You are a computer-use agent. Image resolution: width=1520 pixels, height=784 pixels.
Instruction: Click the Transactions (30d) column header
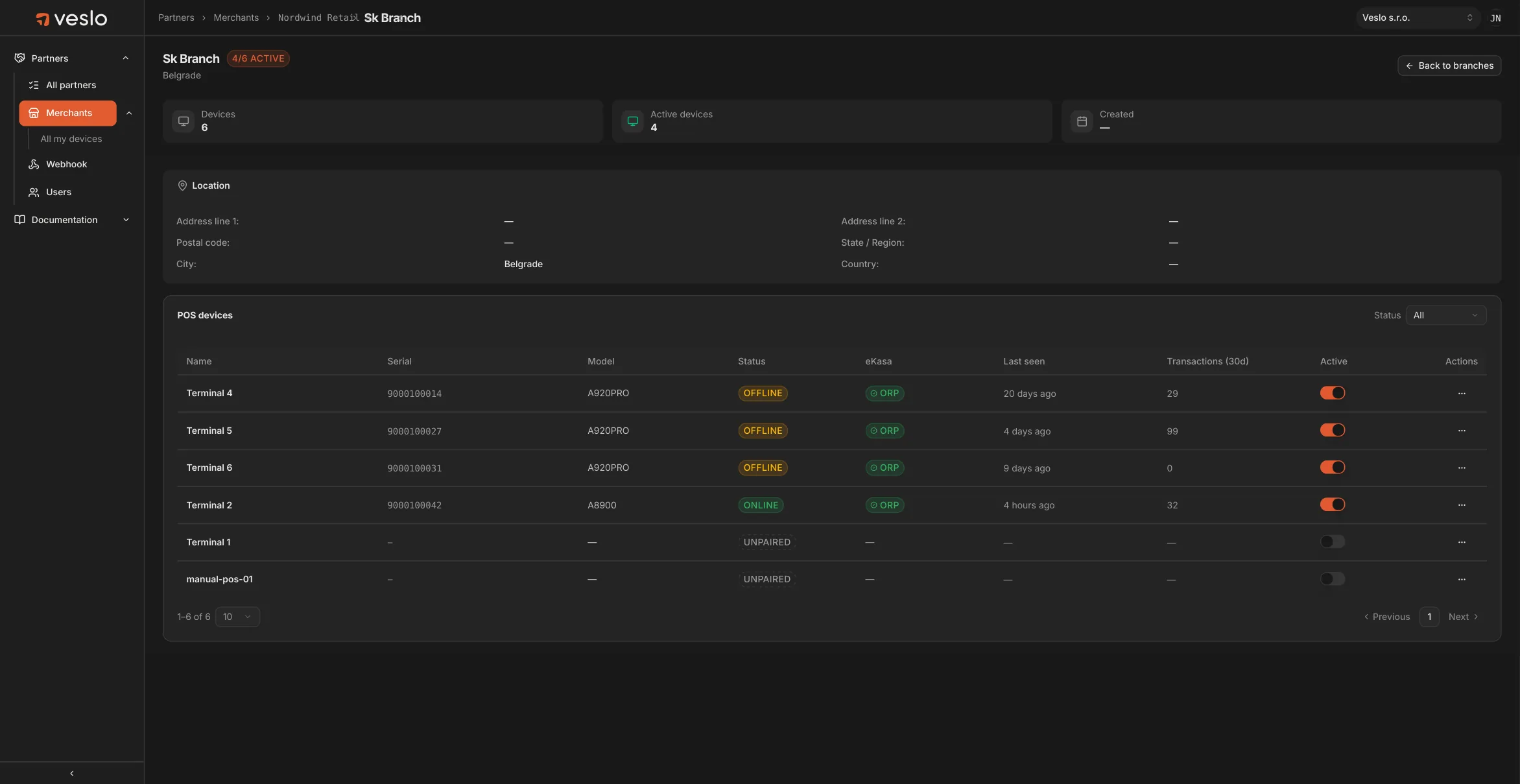[1207, 361]
